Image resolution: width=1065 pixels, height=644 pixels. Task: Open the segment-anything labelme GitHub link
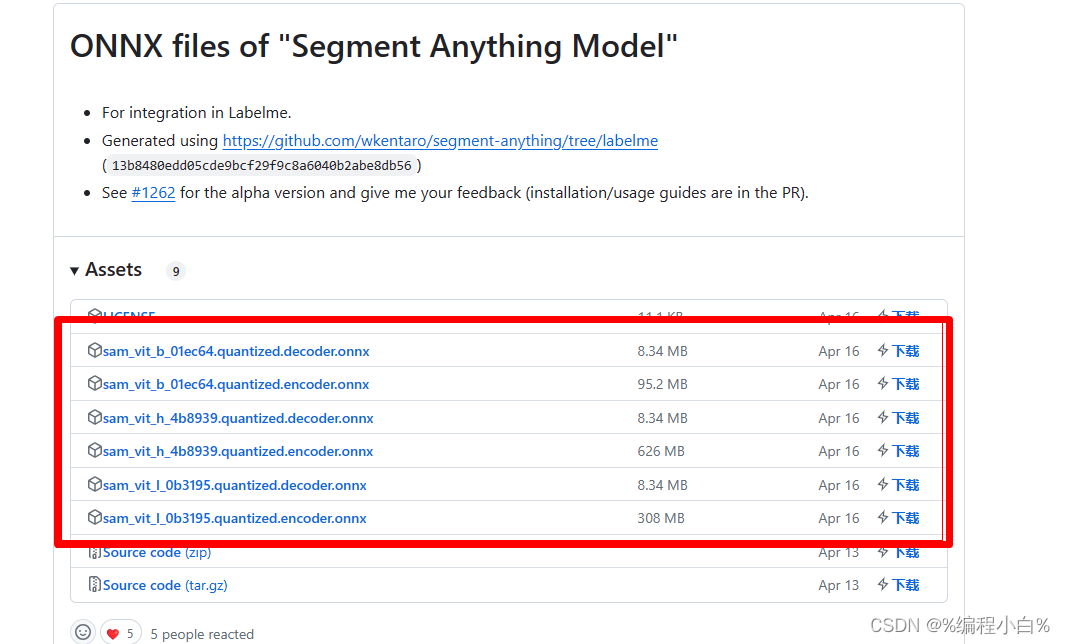pos(440,141)
